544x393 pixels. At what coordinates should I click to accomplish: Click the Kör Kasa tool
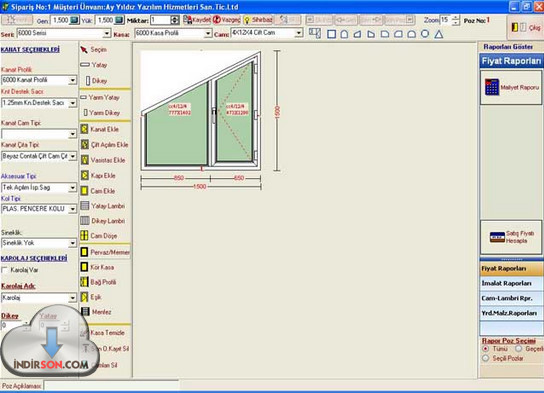coord(97,267)
